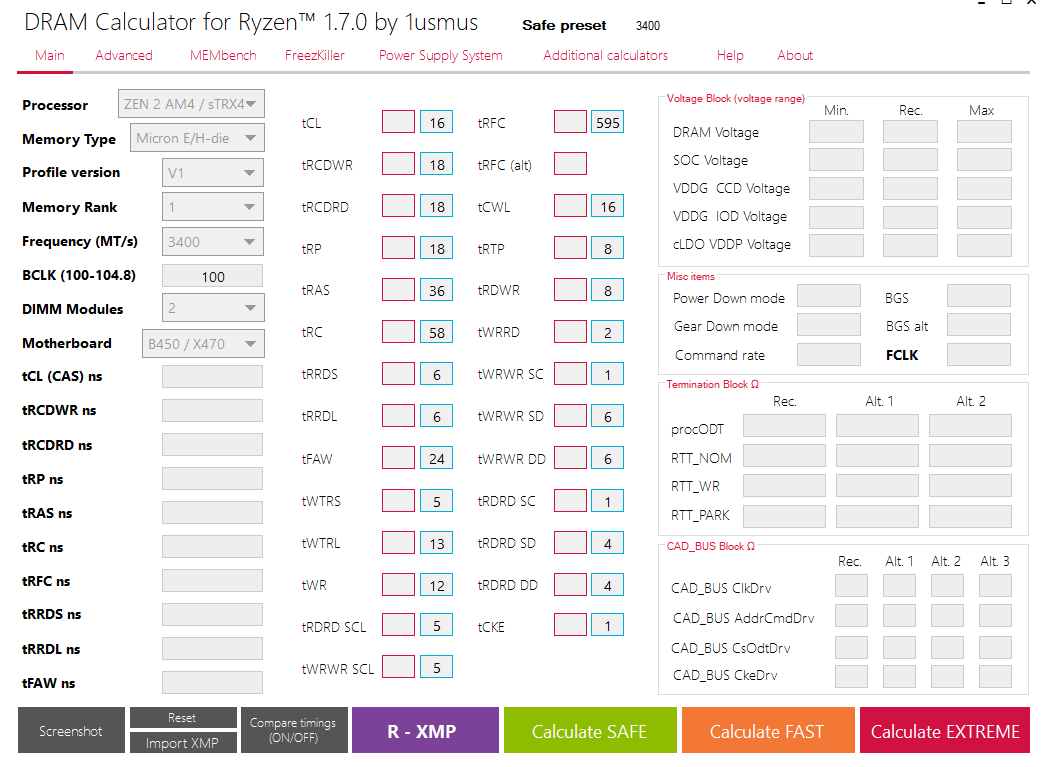1048x767 pixels.
Task: Go to the FreezKiller tab
Action: click(x=314, y=55)
